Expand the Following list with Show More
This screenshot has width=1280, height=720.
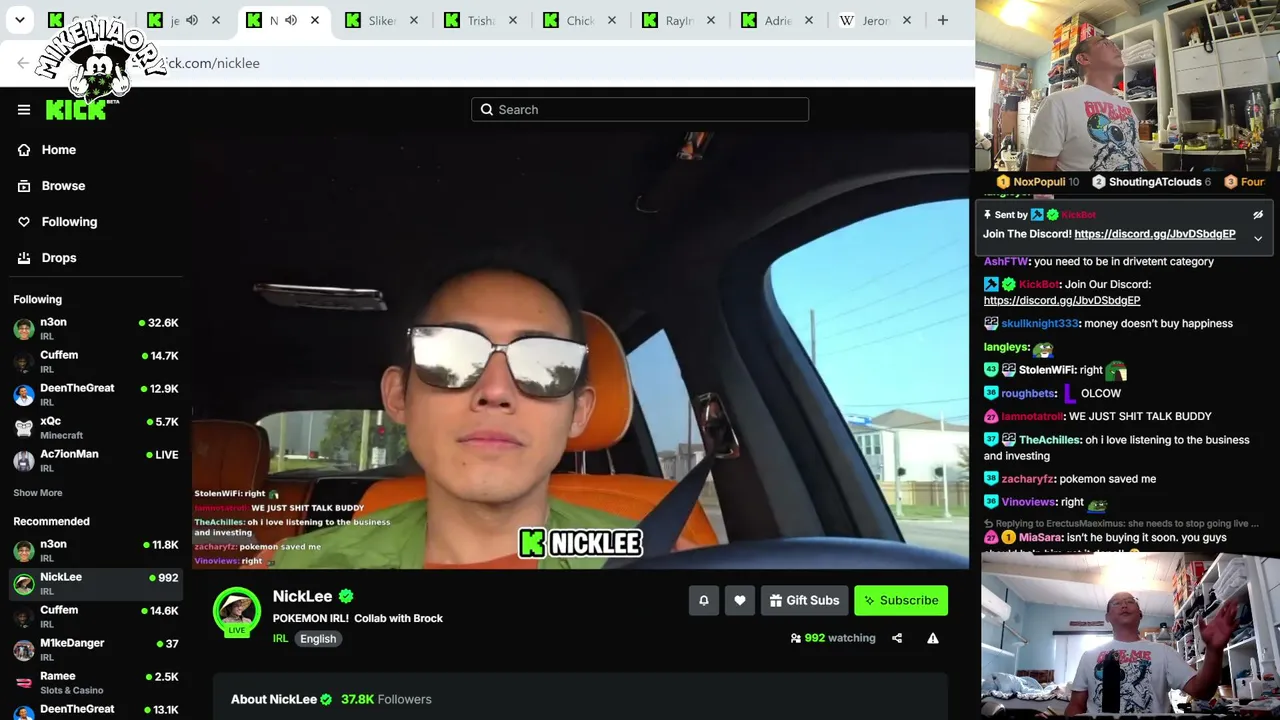pos(38,493)
